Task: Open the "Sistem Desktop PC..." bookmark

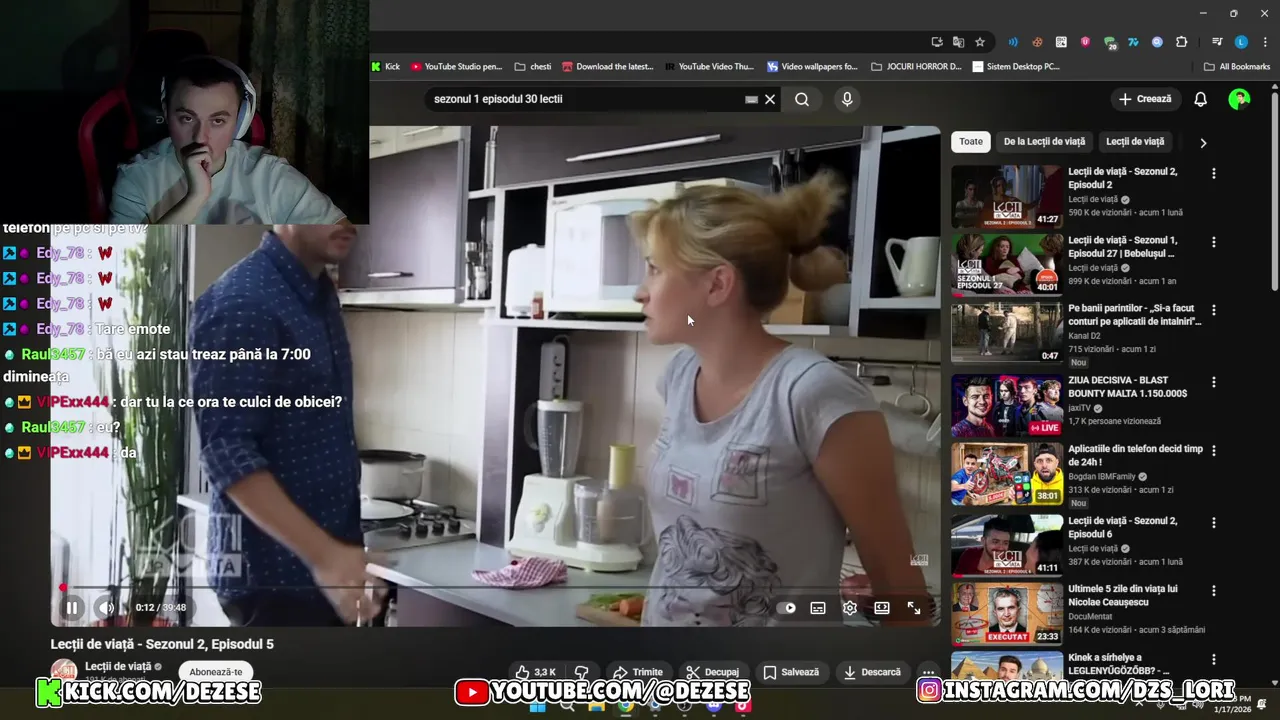Action: (1015, 67)
